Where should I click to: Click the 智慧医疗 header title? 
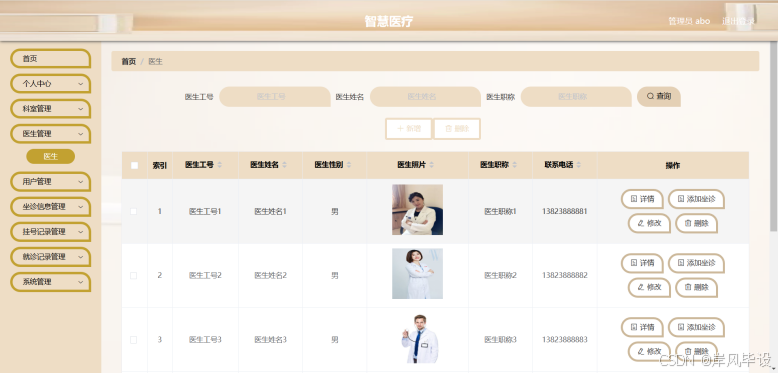tap(389, 21)
